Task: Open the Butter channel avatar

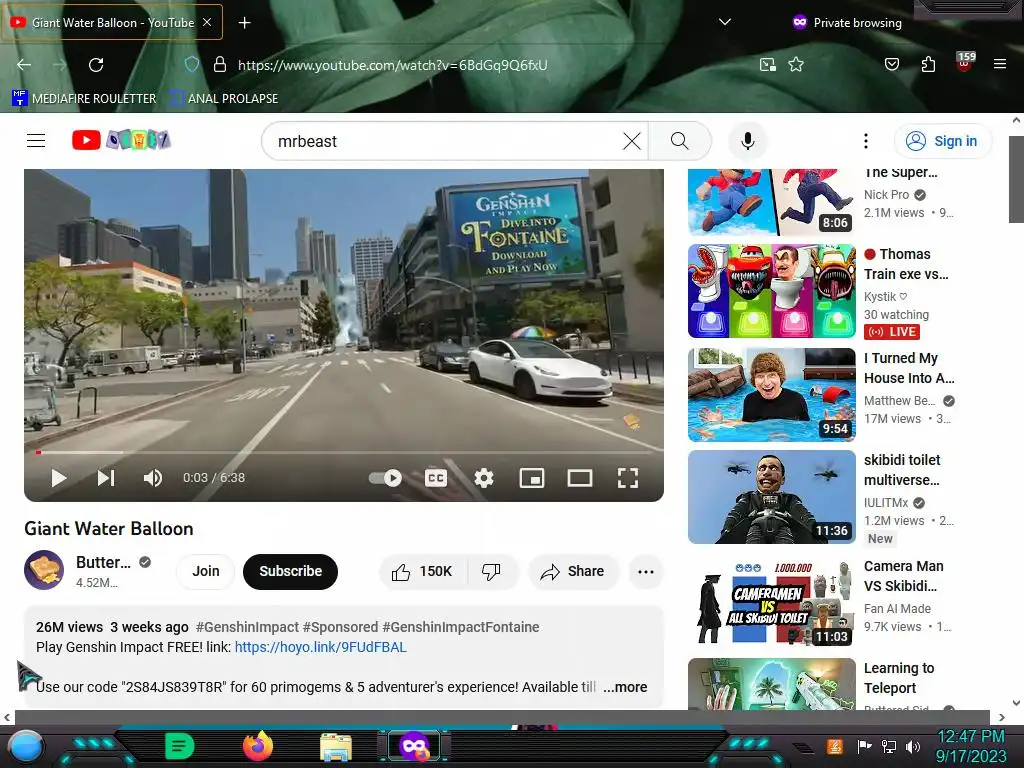Action: point(44,570)
